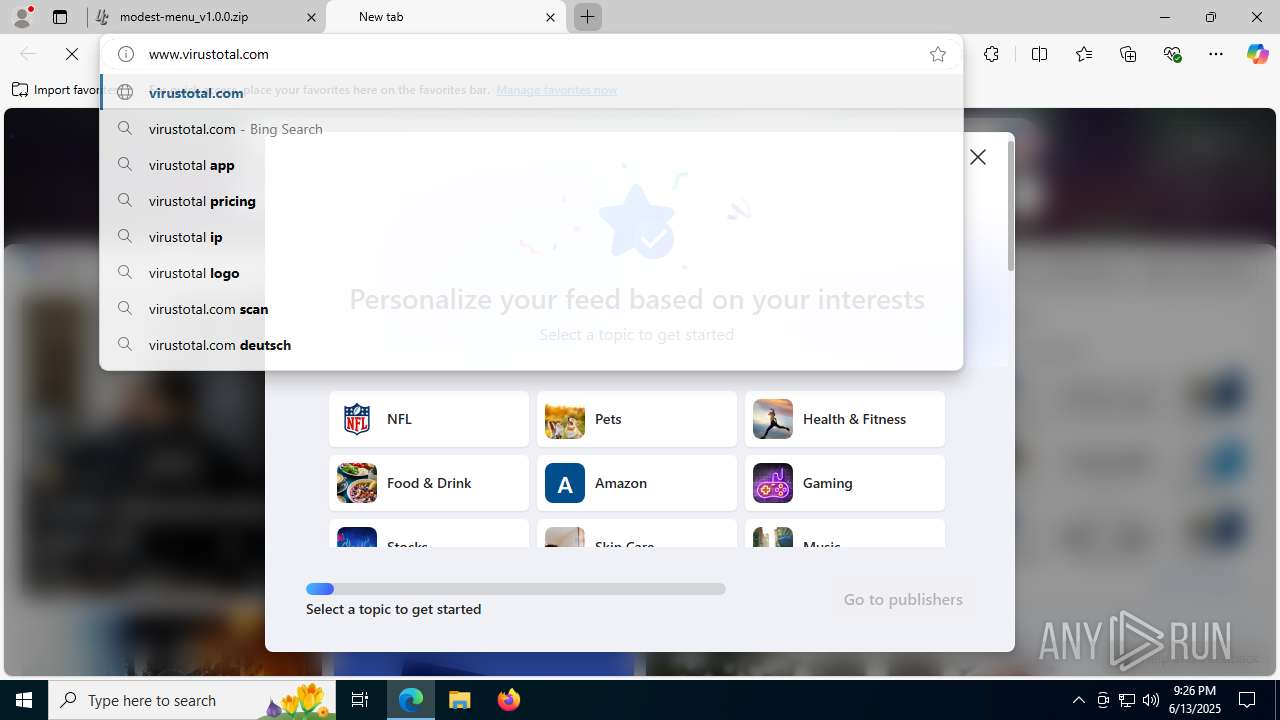This screenshot has height=720, width=1280.
Task: Open the notification center icon
Action: coord(1247,700)
